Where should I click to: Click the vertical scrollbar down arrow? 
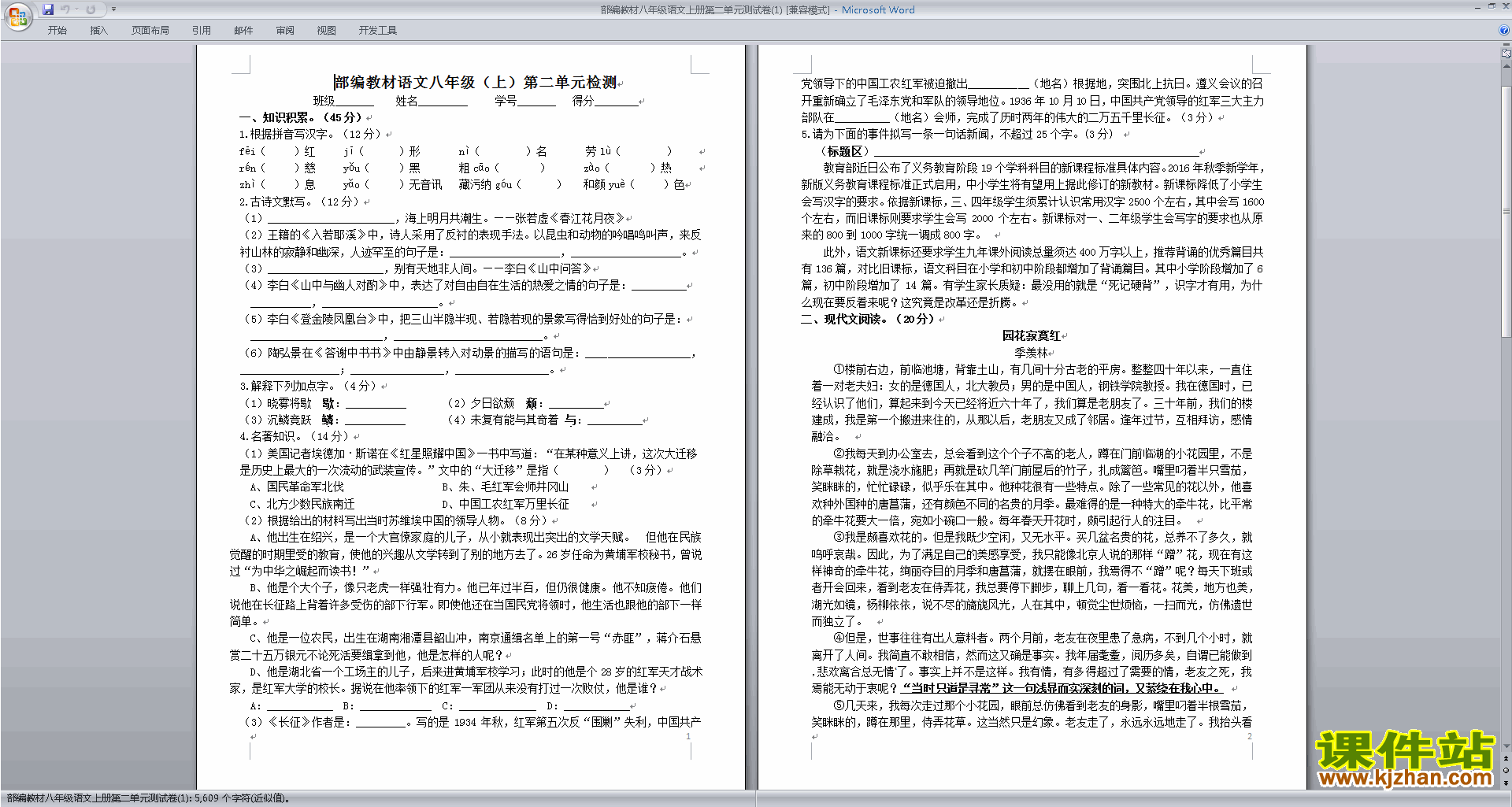coord(1506,746)
